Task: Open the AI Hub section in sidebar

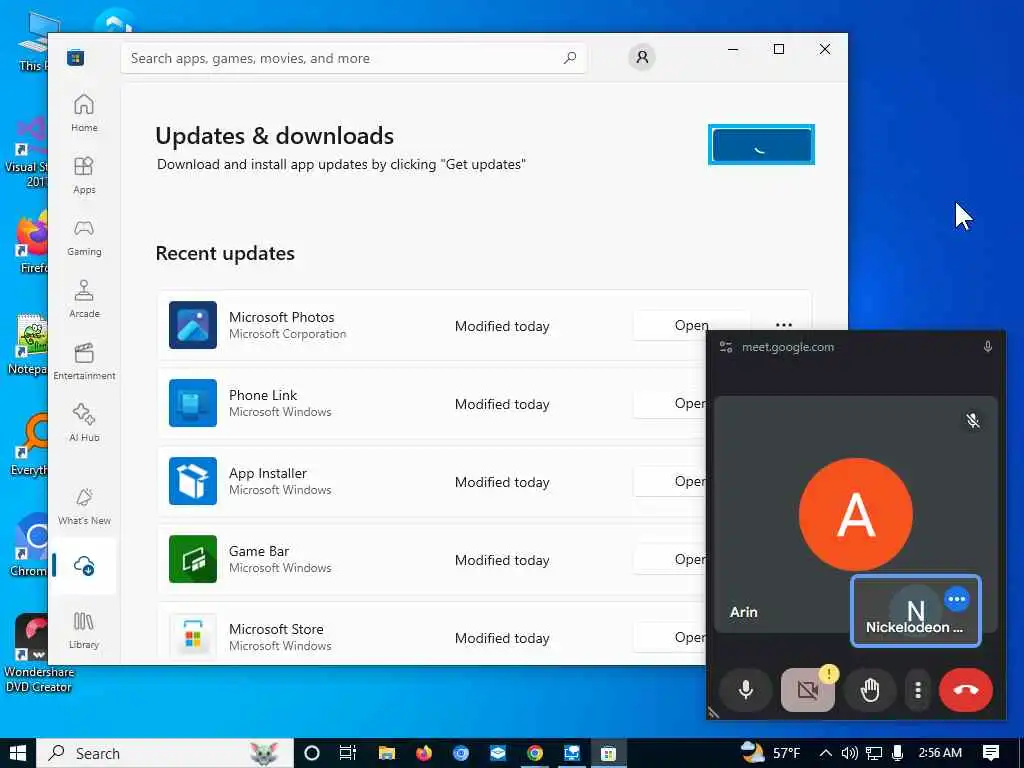Action: [x=84, y=423]
